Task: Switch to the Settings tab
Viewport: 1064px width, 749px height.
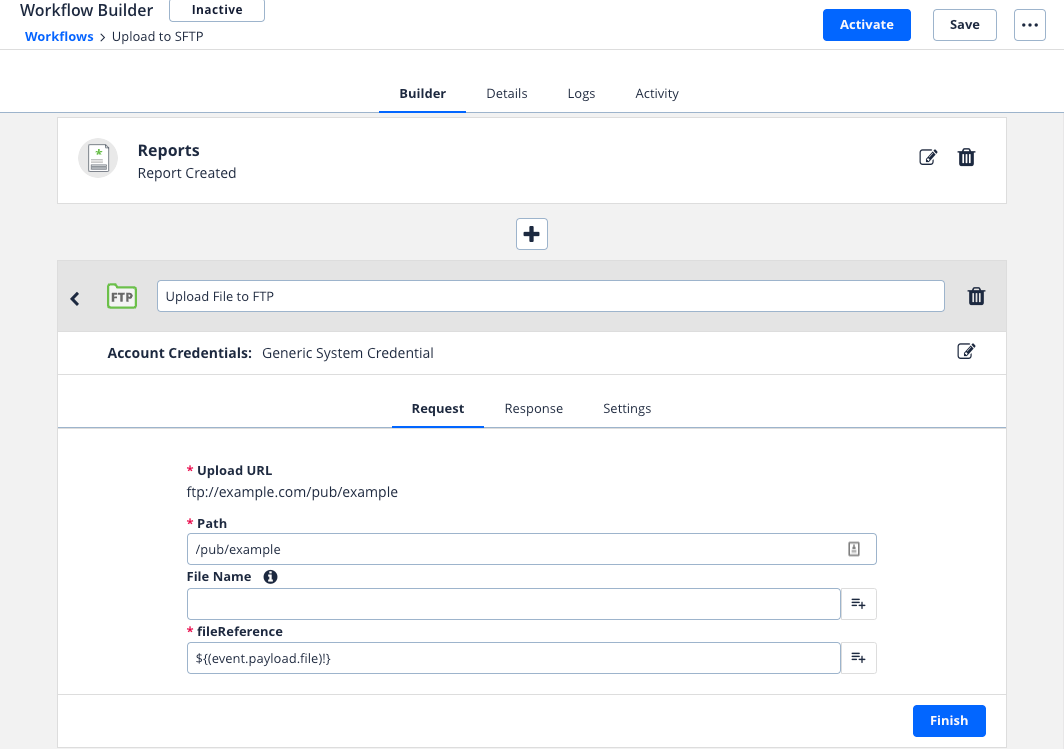Action: (627, 408)
